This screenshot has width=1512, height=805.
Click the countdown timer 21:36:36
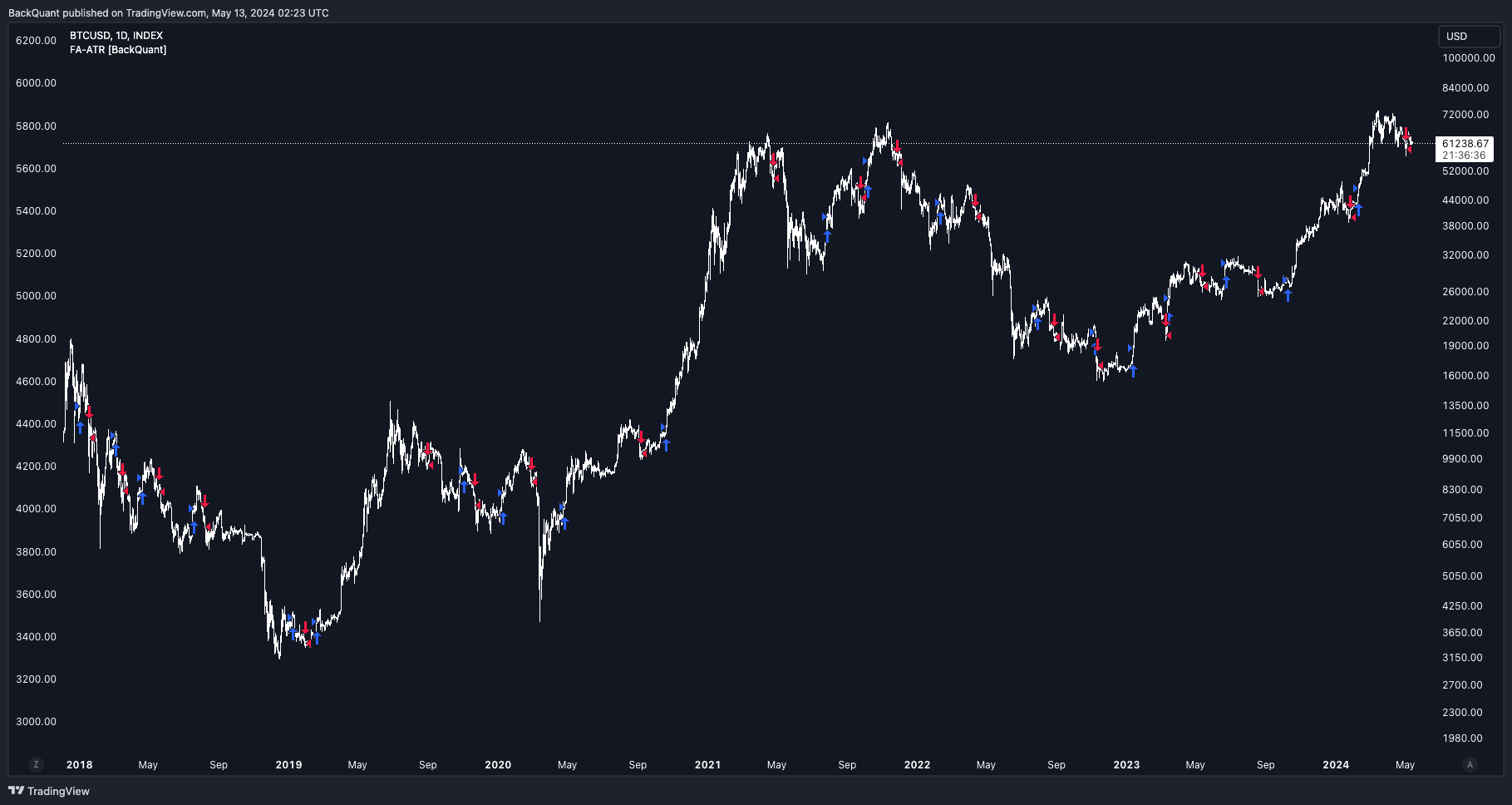pyautogui.click(x=1465, y=156)
